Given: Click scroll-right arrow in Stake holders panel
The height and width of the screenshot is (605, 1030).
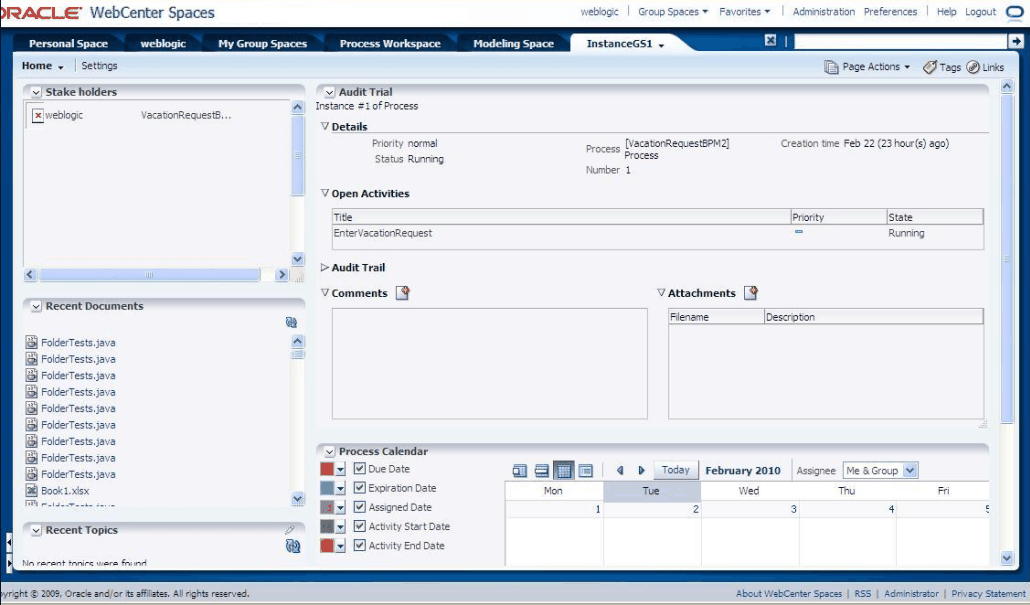Looking at the screenshot, I should coord(282,275).
